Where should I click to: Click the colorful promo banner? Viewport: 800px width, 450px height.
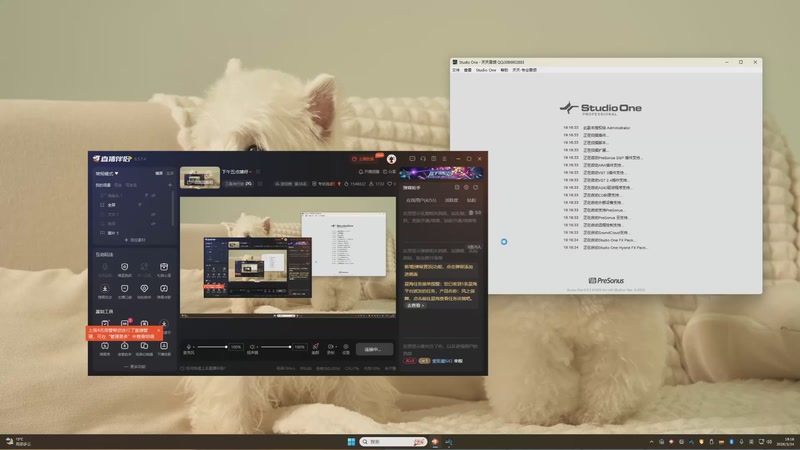point(441,173)
